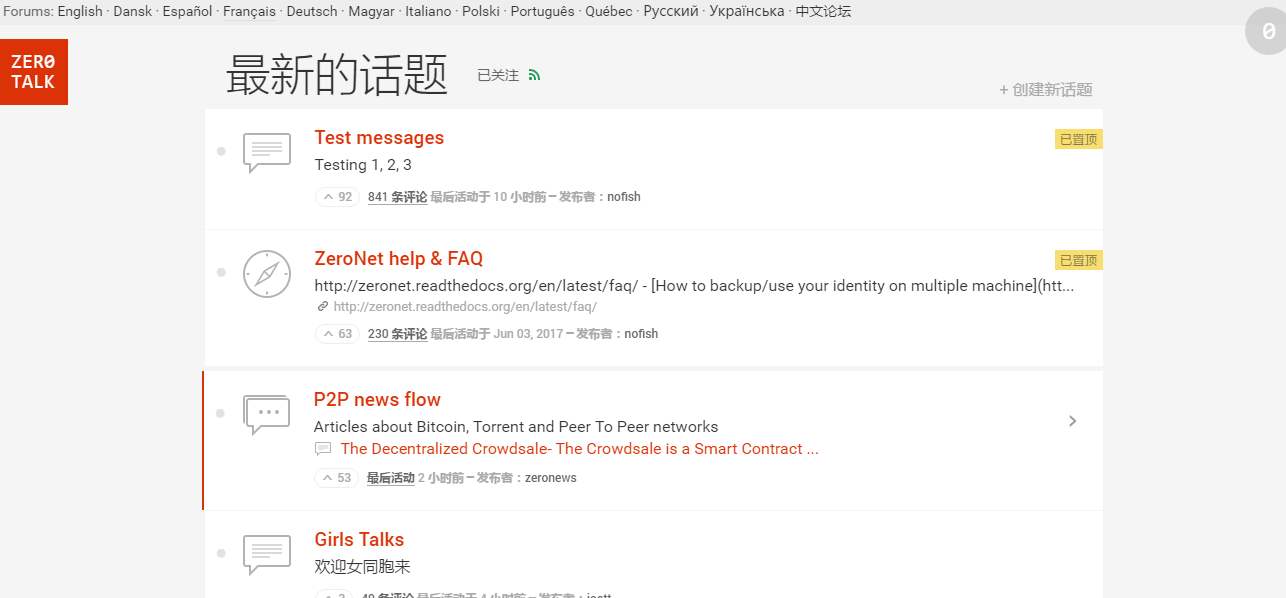The width and height of the screenshot is (1286, 598).
Task: Switch to the Português forum
Action: click(x=543, y=12)
